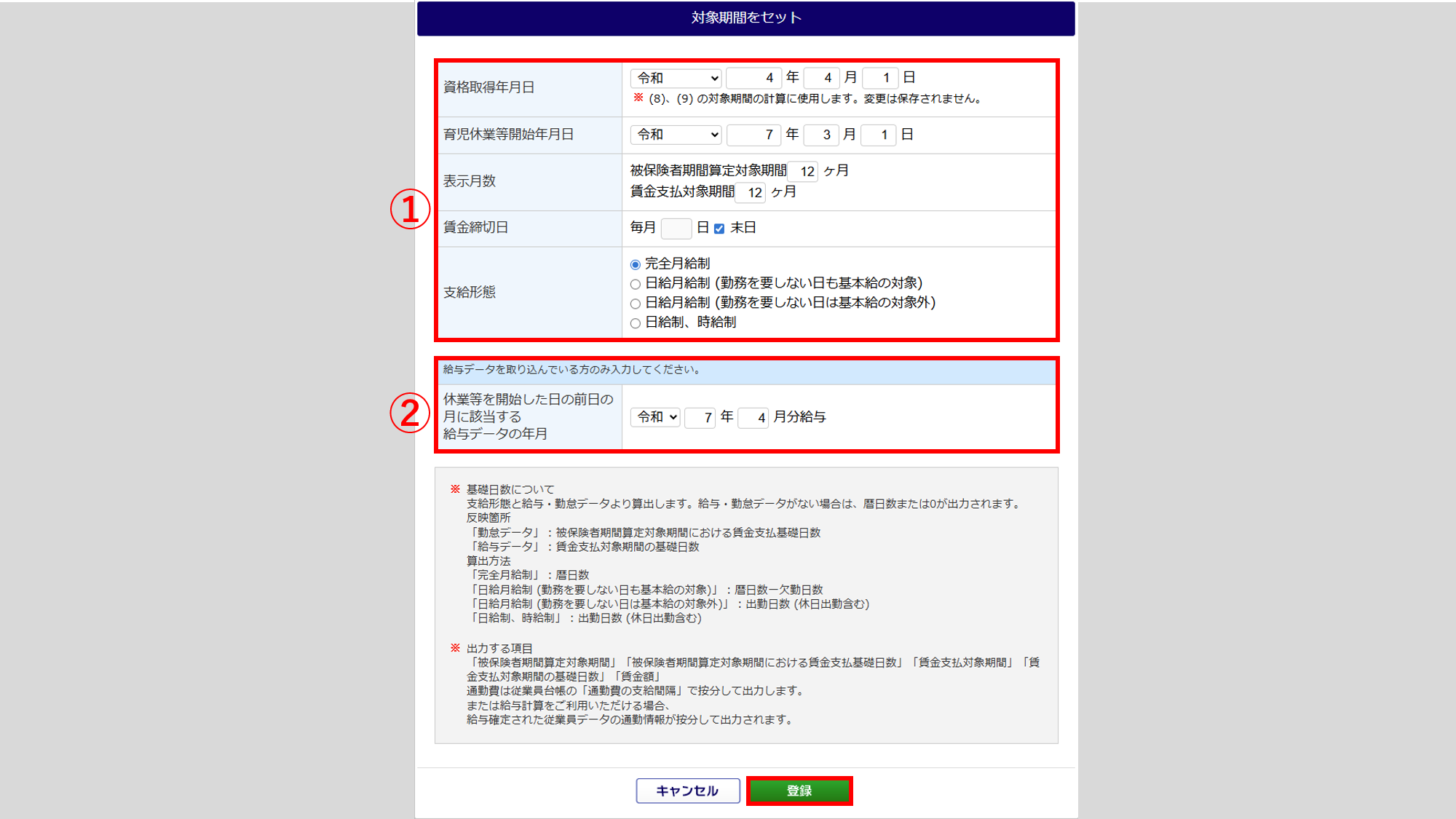Open era dropdown for 給与データの年月
Image resolution: width=1456 pixels, height=819 pixels.
[x=655, y=417]
